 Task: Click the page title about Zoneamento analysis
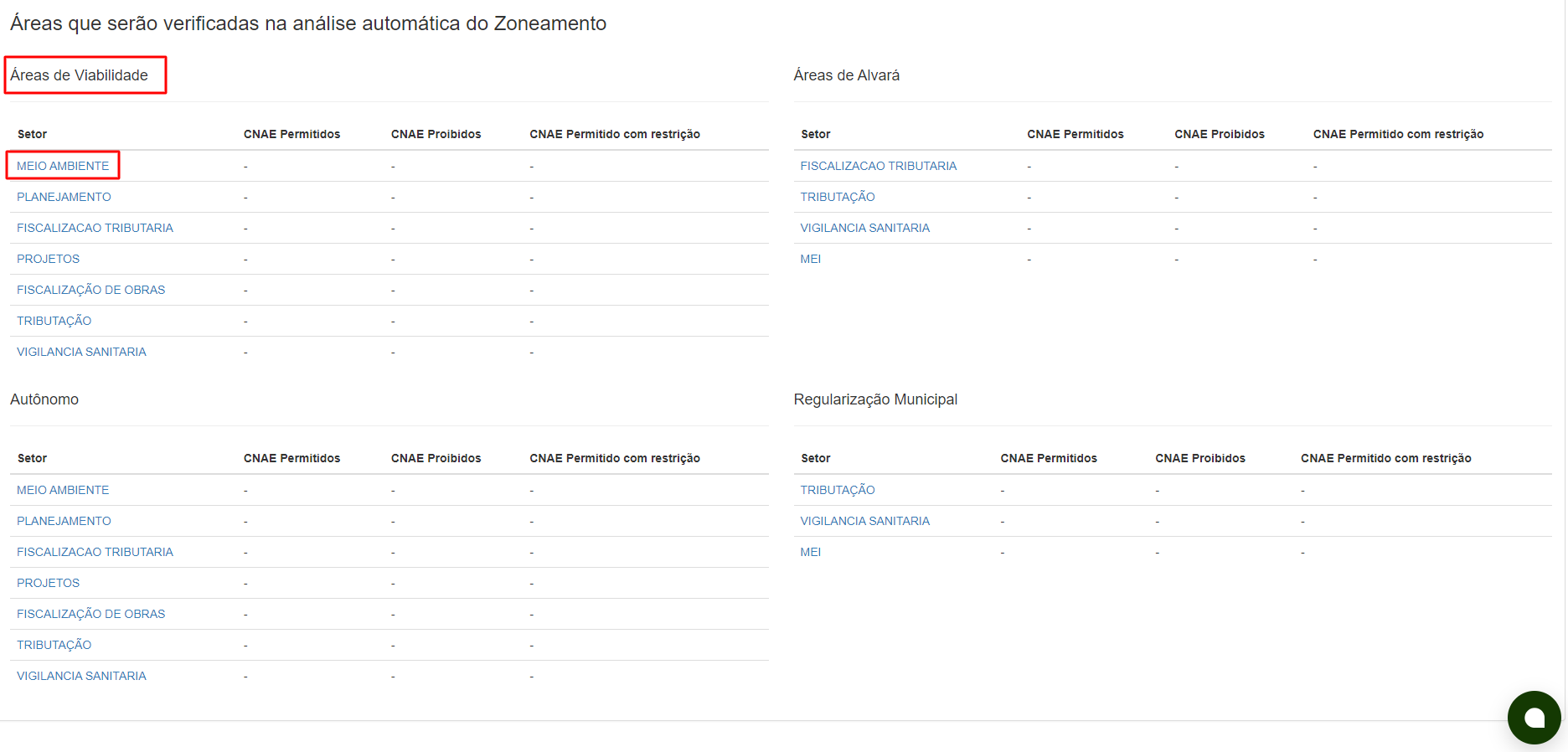pos(308,23)
